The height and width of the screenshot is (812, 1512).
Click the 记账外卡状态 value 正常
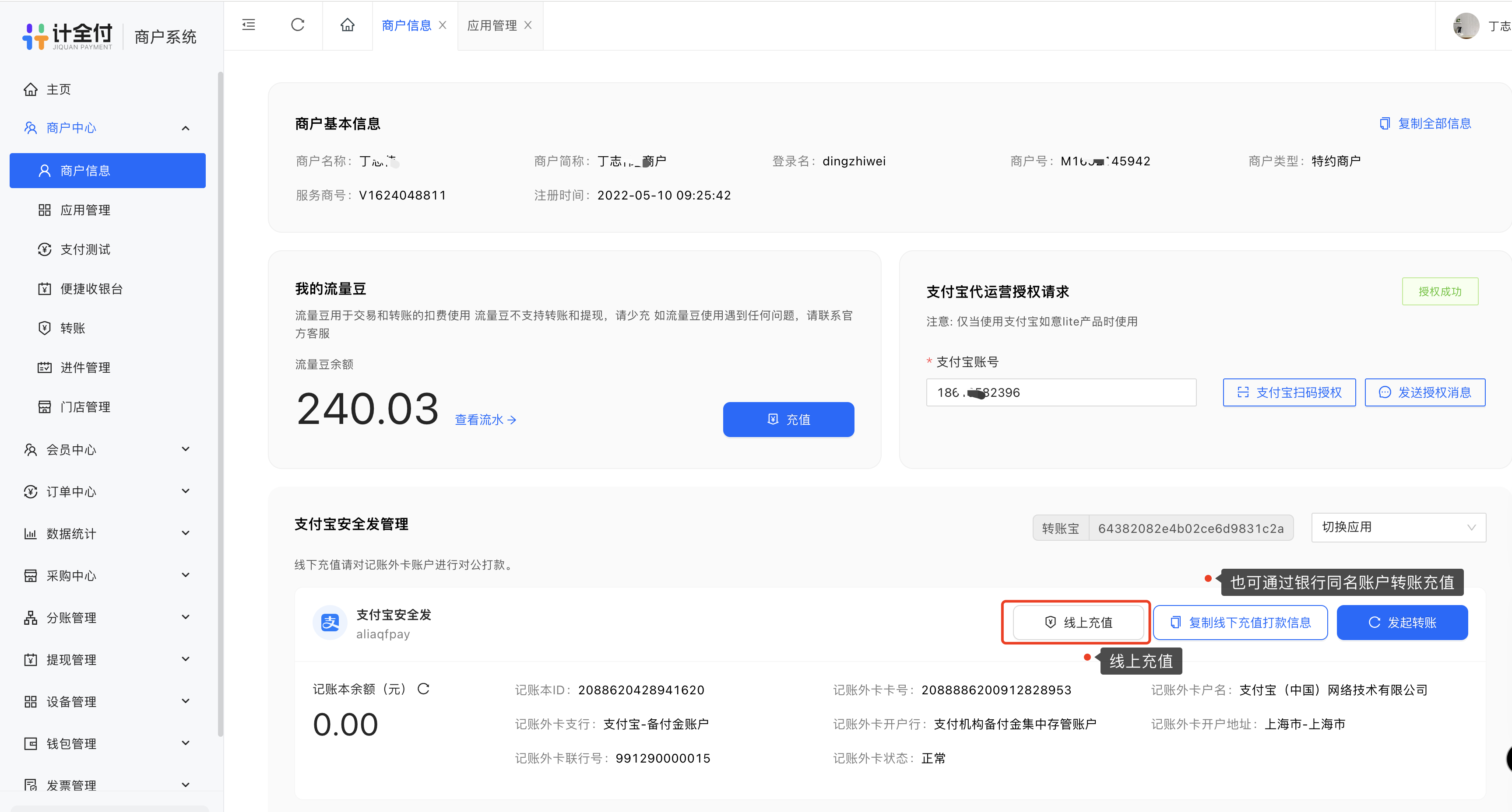click(933, 758)
